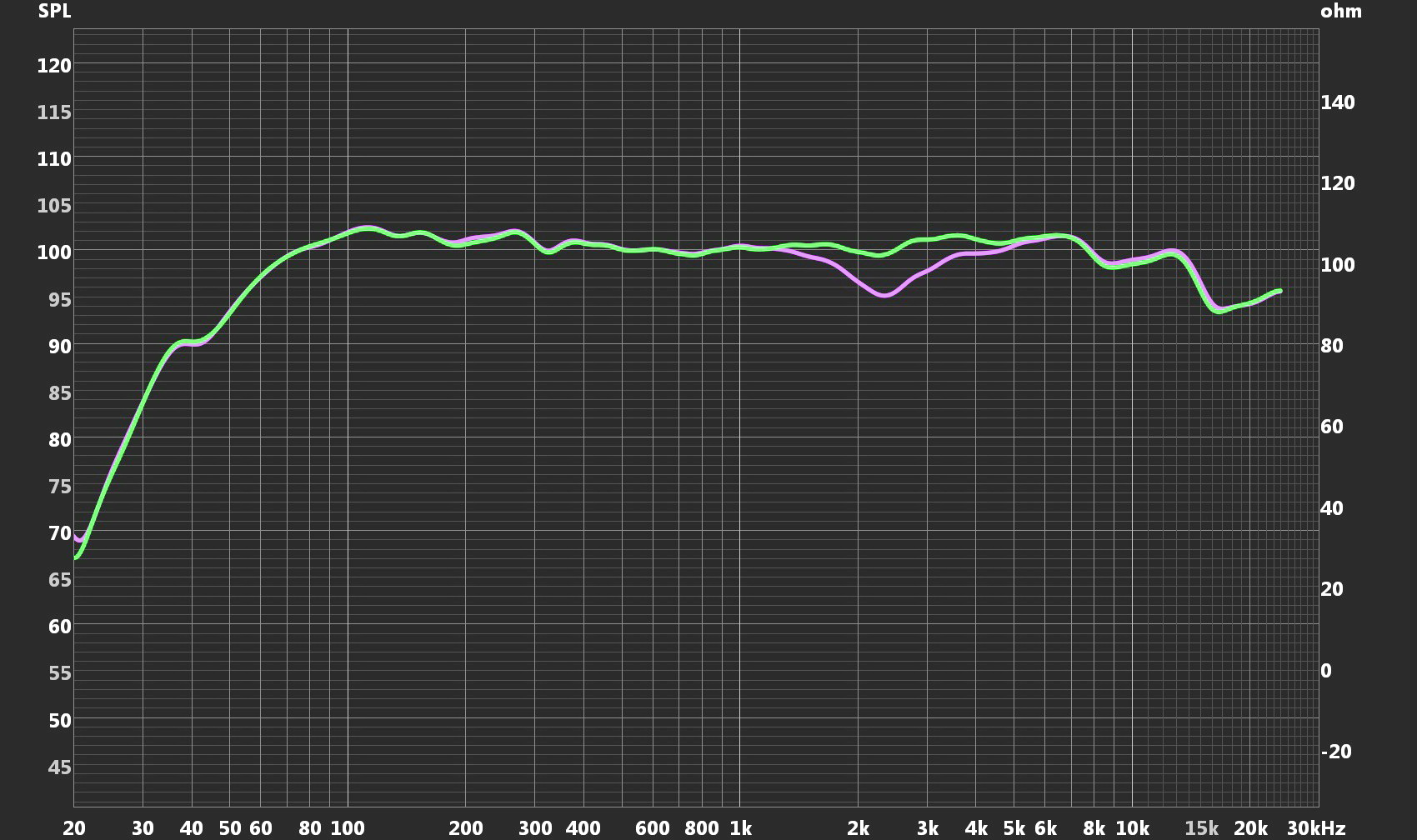The image size is (1417, 840).
Task: Select the 0 label on the ohm axis
Action: (1326, 671)
